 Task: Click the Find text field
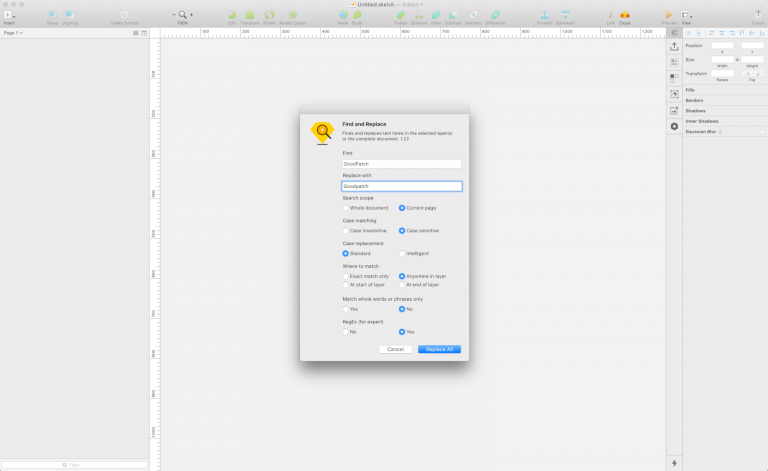pos(401,163)
